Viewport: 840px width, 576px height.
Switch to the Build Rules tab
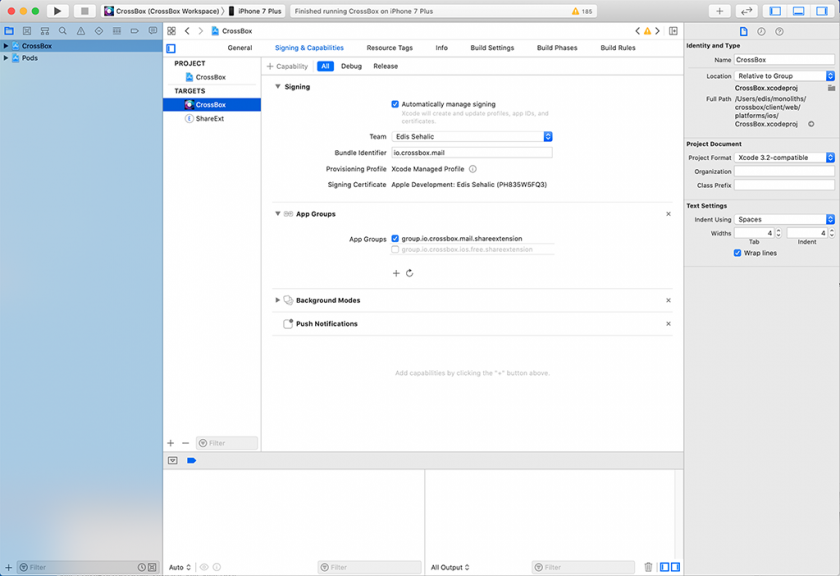click(x=618, y=48)
